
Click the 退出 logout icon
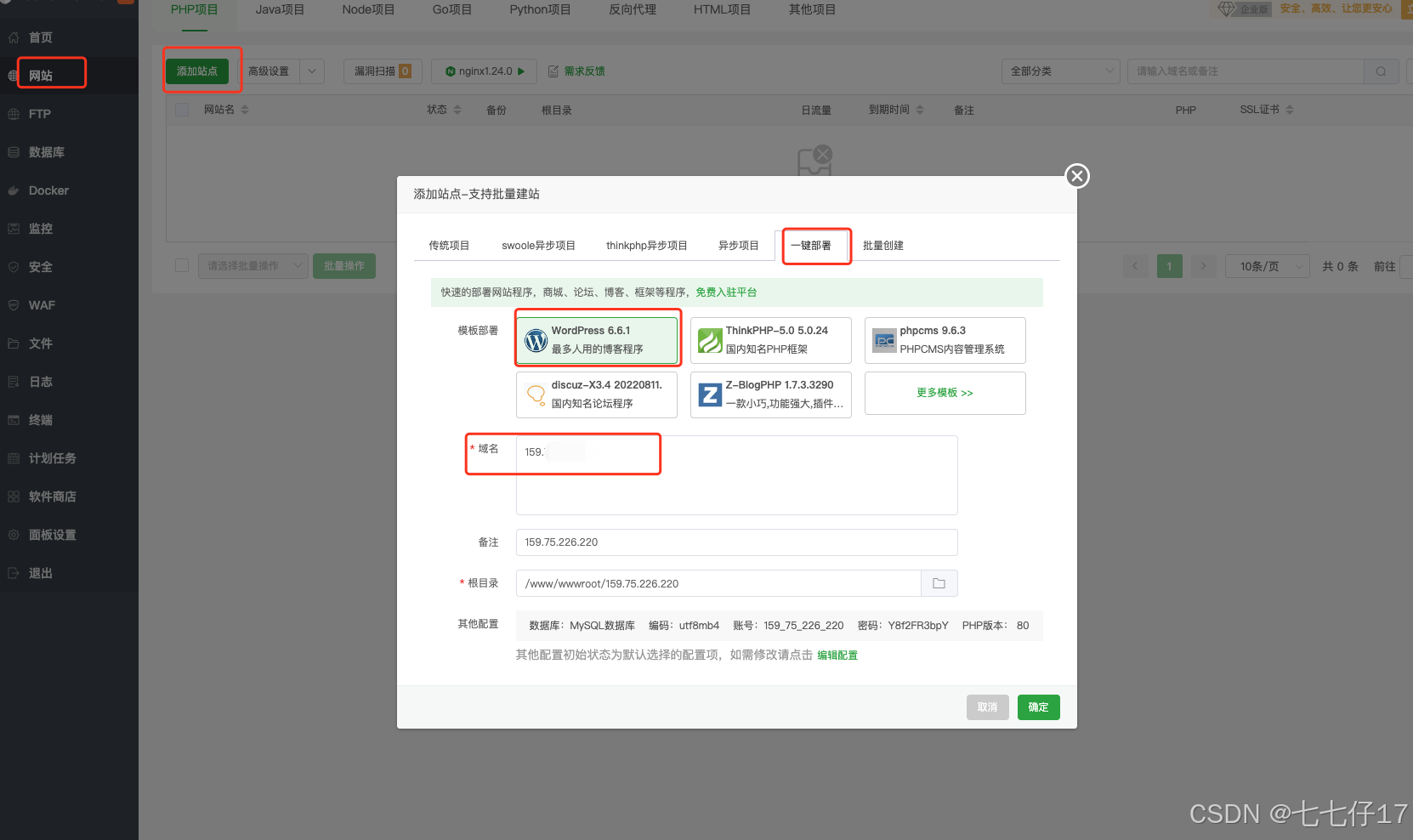click(x=14, y=573)
